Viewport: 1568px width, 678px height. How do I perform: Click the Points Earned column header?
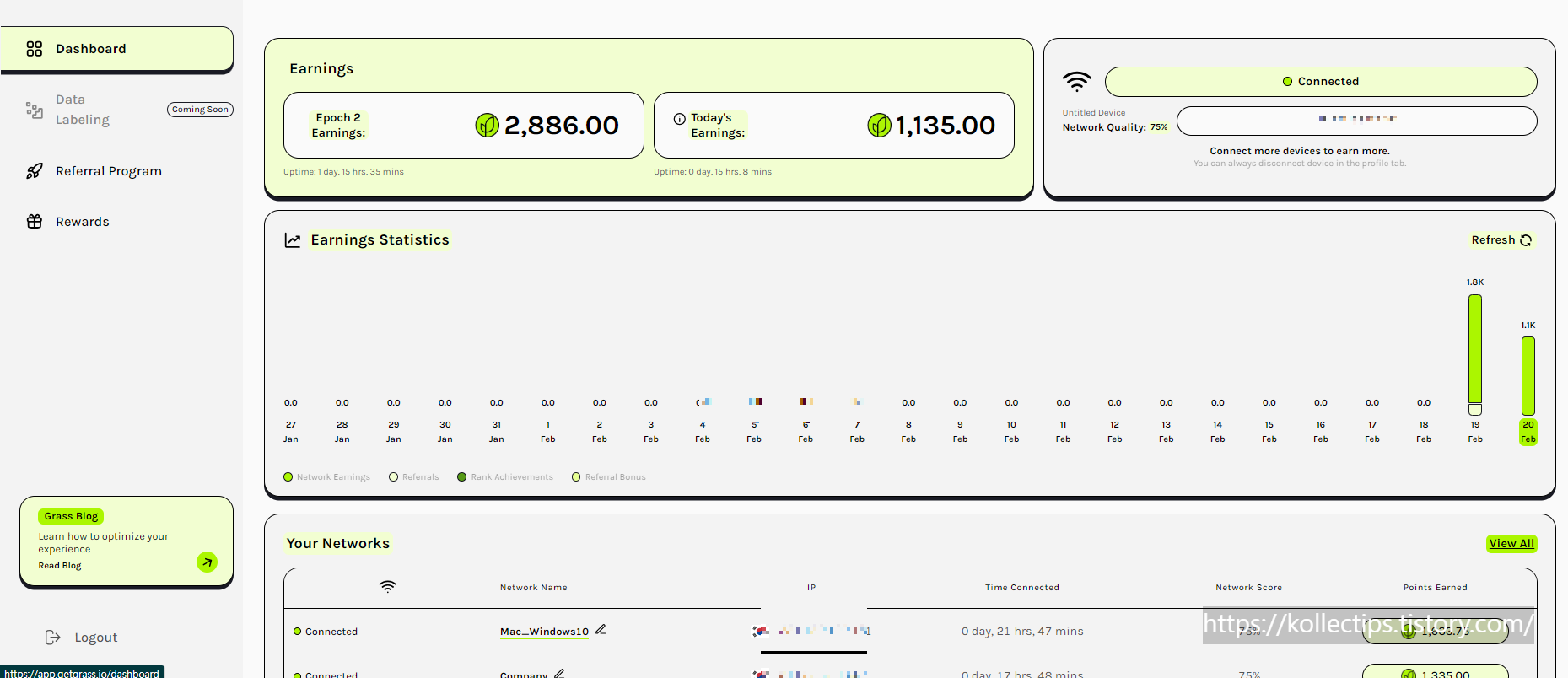click(1436, 588)
